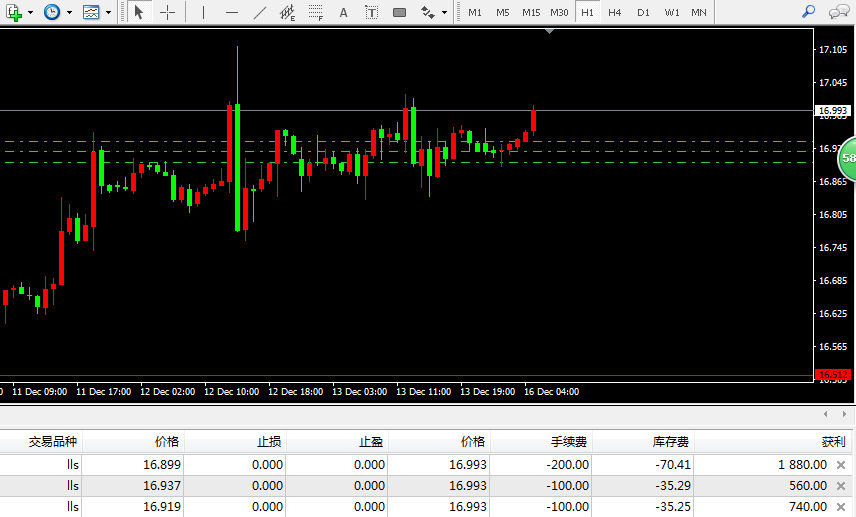This screenshot has height=517, width=856.
Task: Click the green 58 circle badge
Action: click(x=847, y=158)
